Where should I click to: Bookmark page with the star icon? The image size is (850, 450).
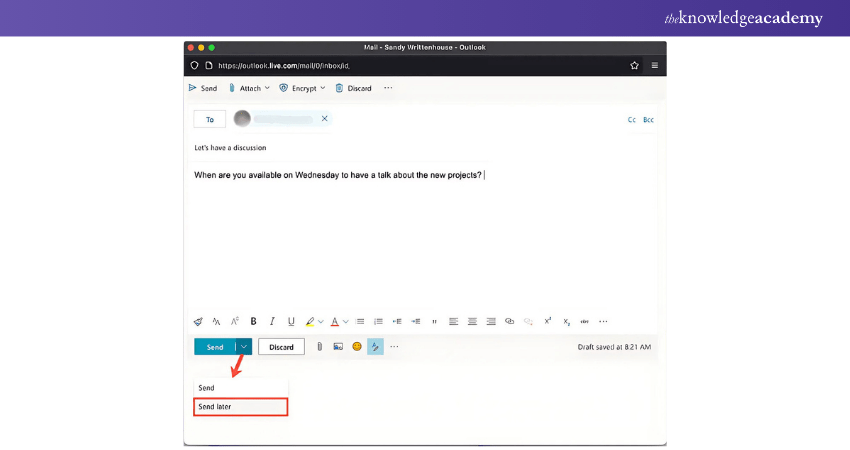(x=634, y=65)
